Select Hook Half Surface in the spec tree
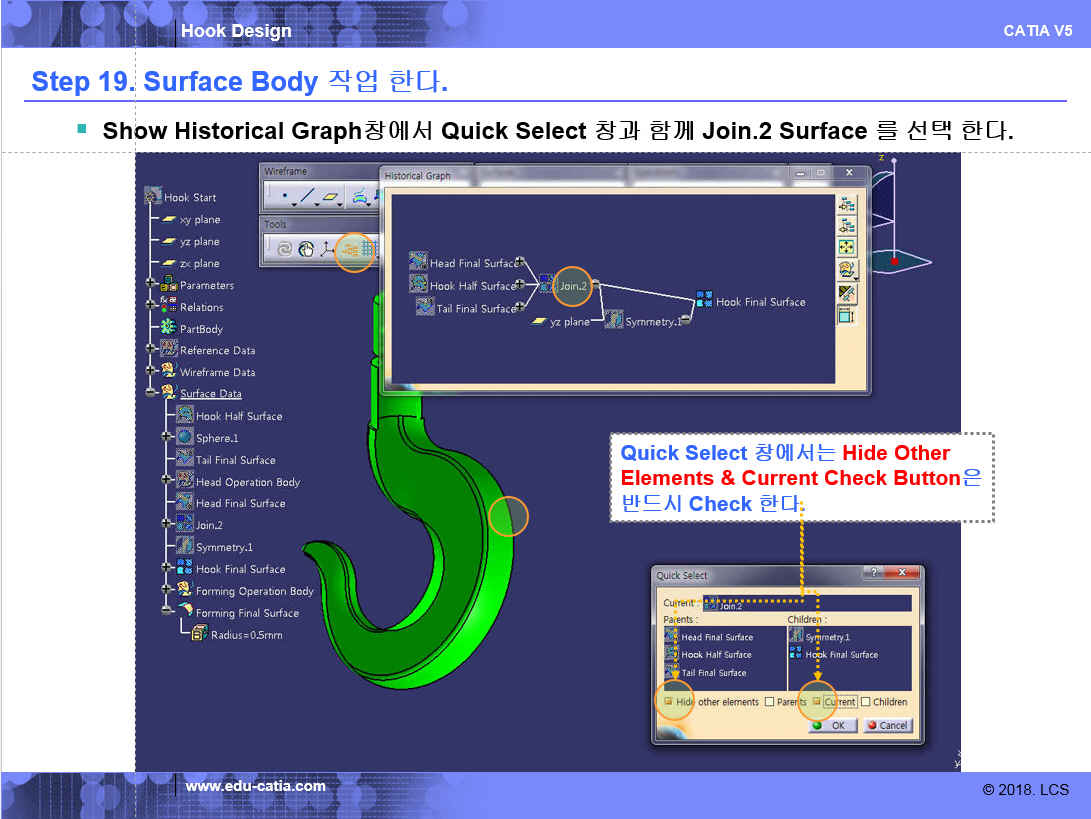This screenshot has width=1091, height=819. tap(239, 416)
